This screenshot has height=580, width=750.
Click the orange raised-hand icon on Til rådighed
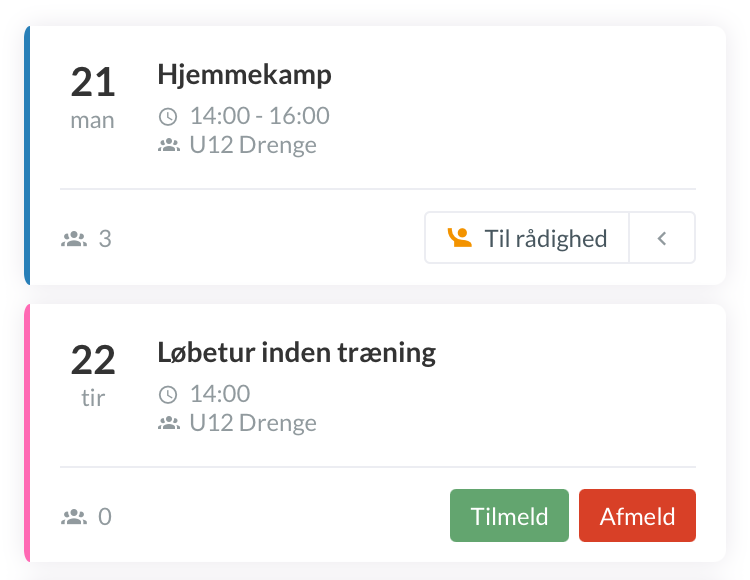(460, 238)
